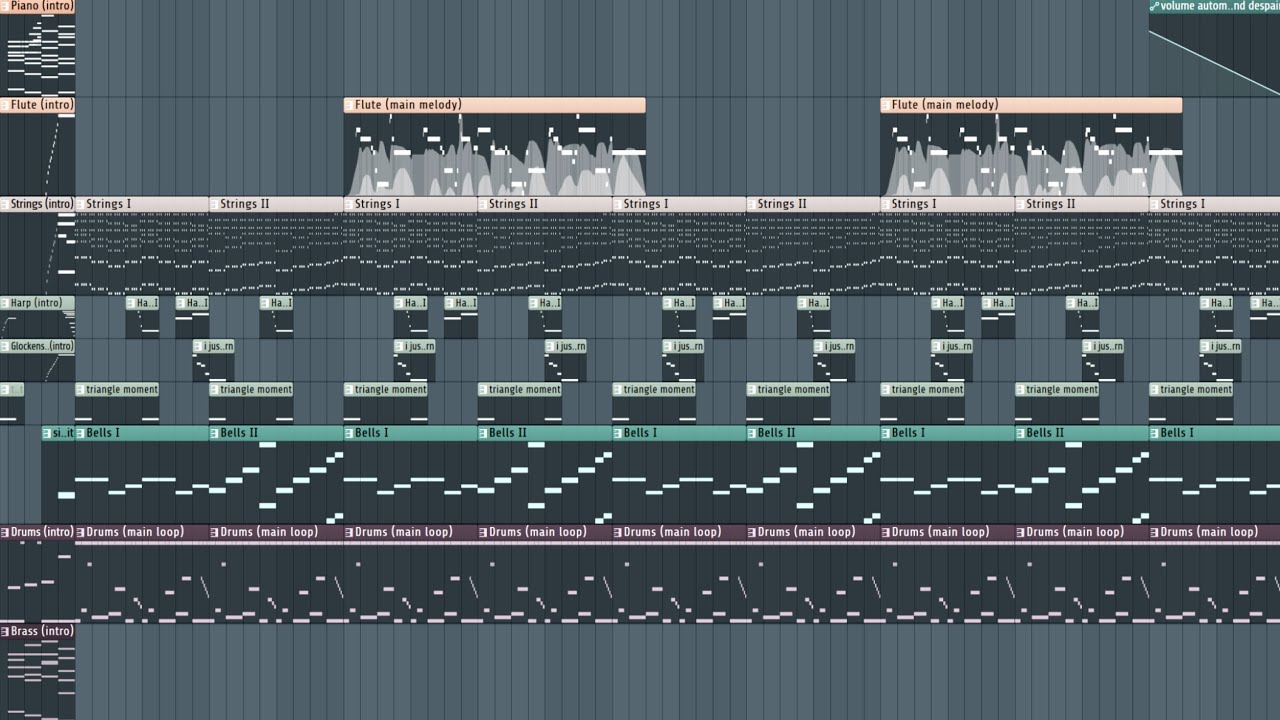Select the second Flute (main melody) title bar

click(1031, 105)
